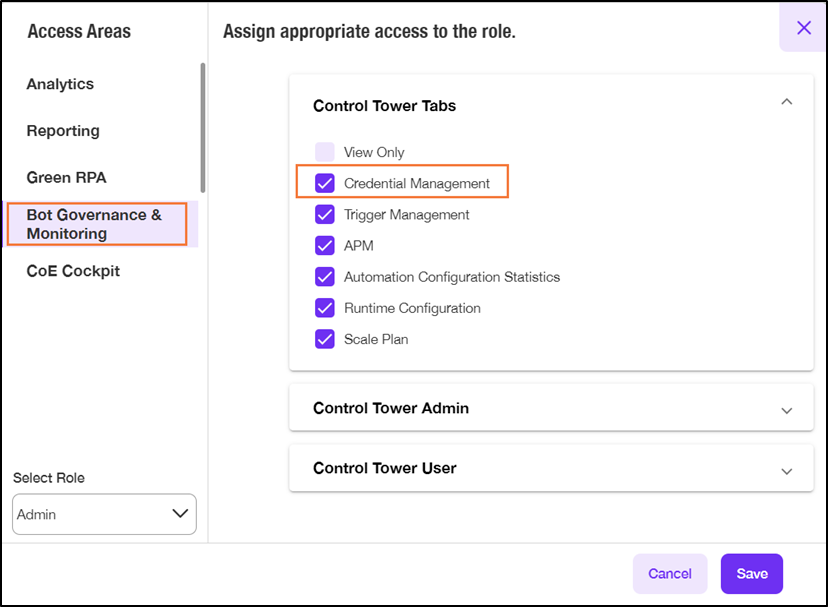Enable the View Only checkbox
The width and height of the screenshot is (828, 607).
click(x=325, y=152)
